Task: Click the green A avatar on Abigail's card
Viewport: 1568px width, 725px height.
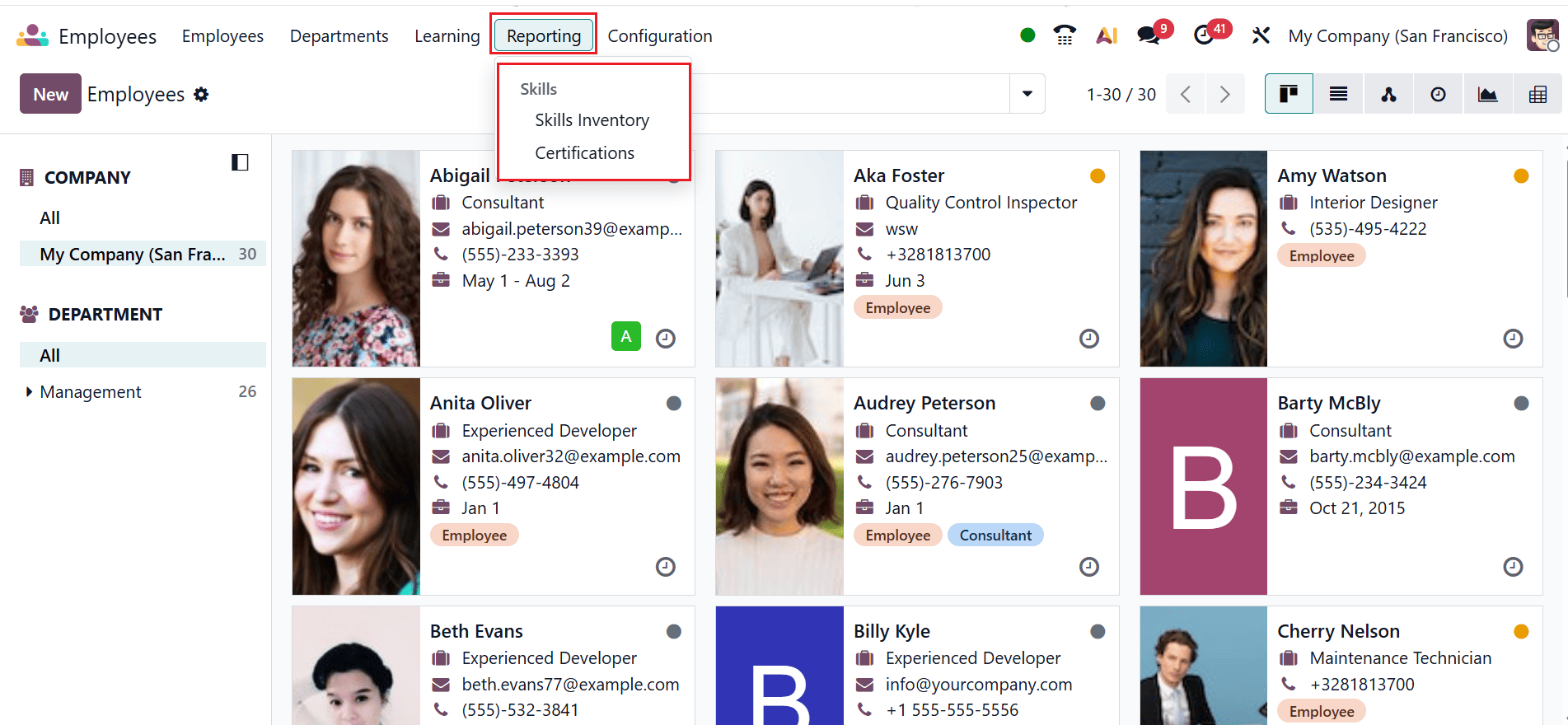Action: point(626,336)
